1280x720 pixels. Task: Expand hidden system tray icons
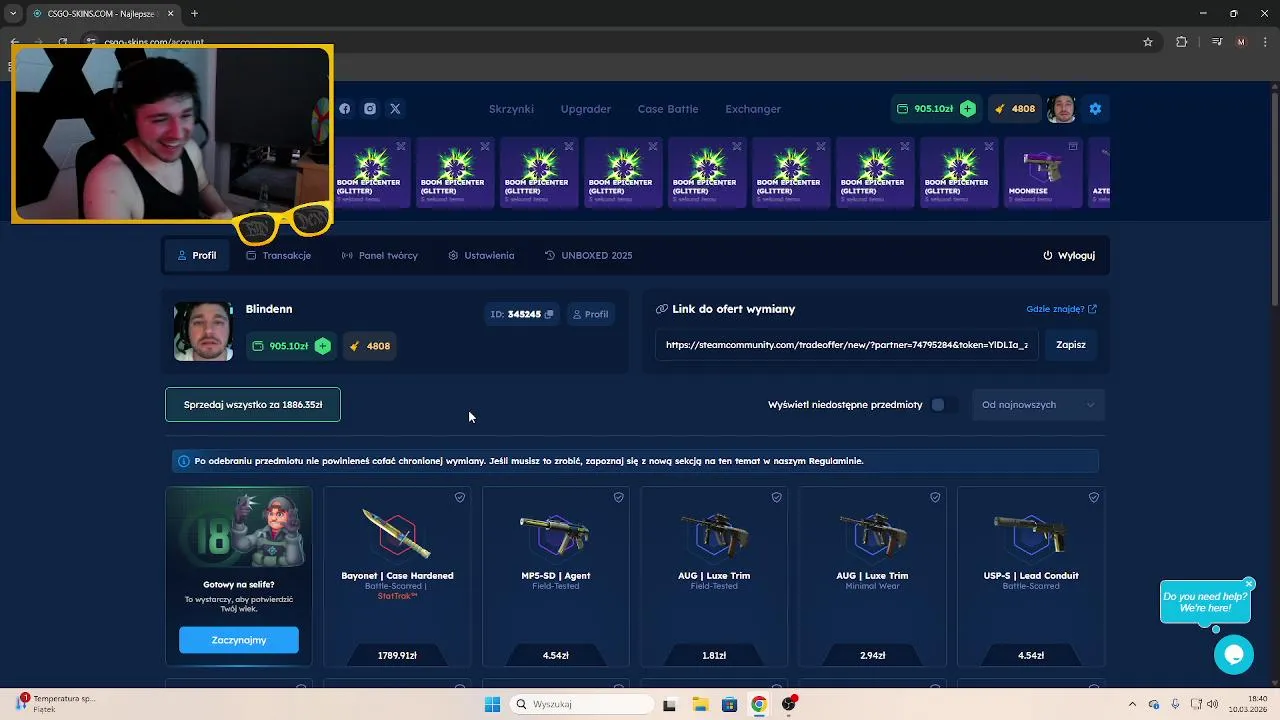click(x=1132, y=704)
